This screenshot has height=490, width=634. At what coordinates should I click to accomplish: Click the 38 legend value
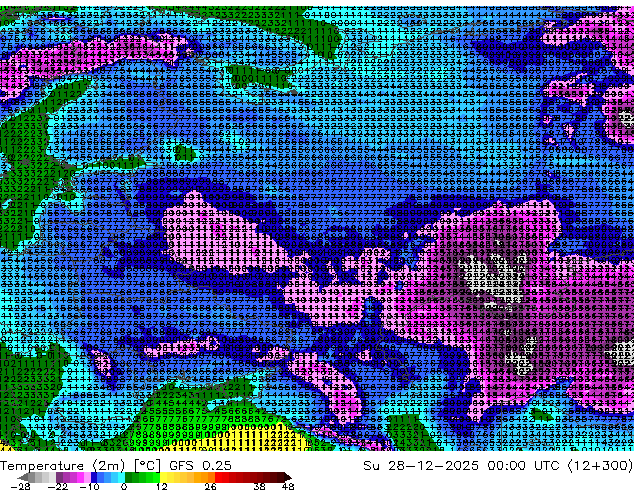[x=260, y=486]
